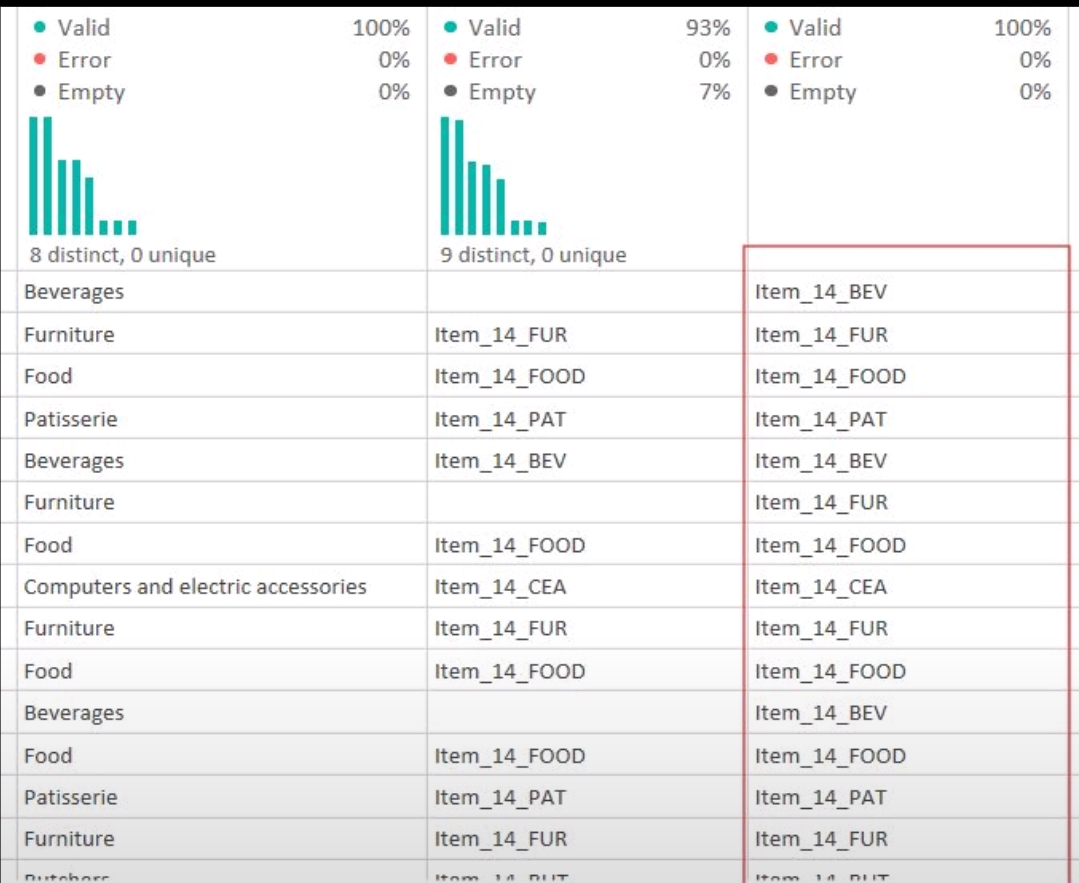Screen dimensions: 1079x883
Task: Open the histogram above "9 distinct, 0 unique"
Action: pyautogui.click(x=493, y=175)
